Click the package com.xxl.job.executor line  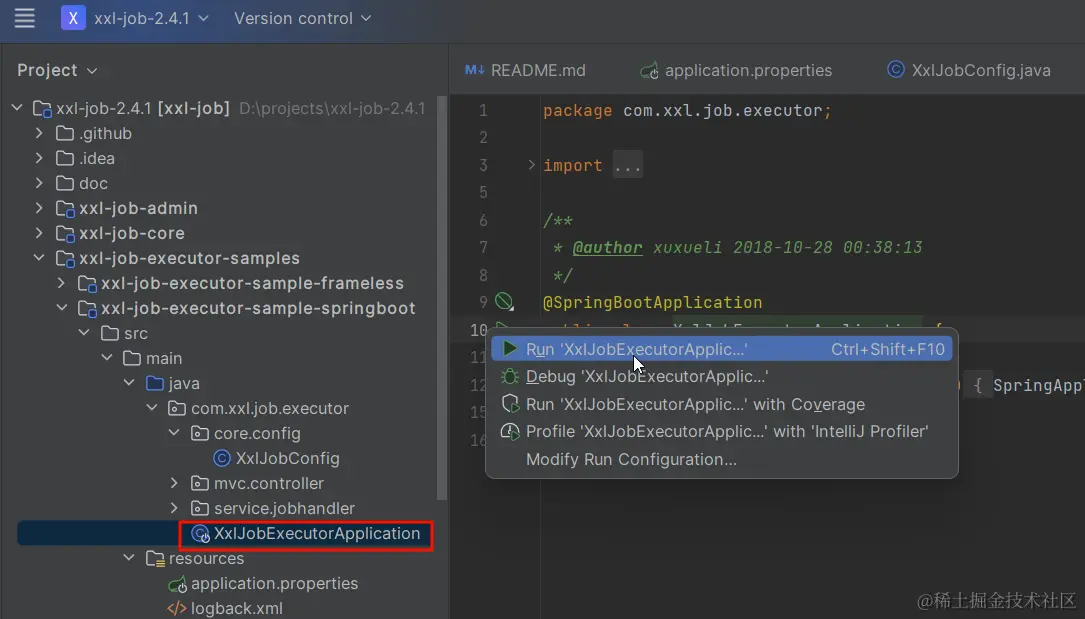pos(687,111)
